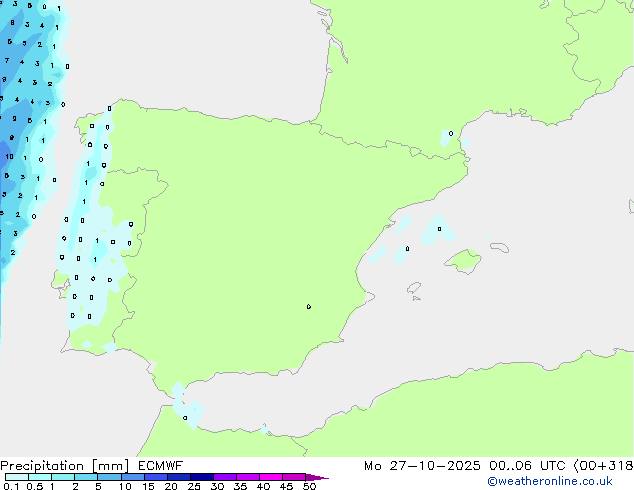Click the island of Ibiza on the map
634x490 pixels.
point(414,288)
